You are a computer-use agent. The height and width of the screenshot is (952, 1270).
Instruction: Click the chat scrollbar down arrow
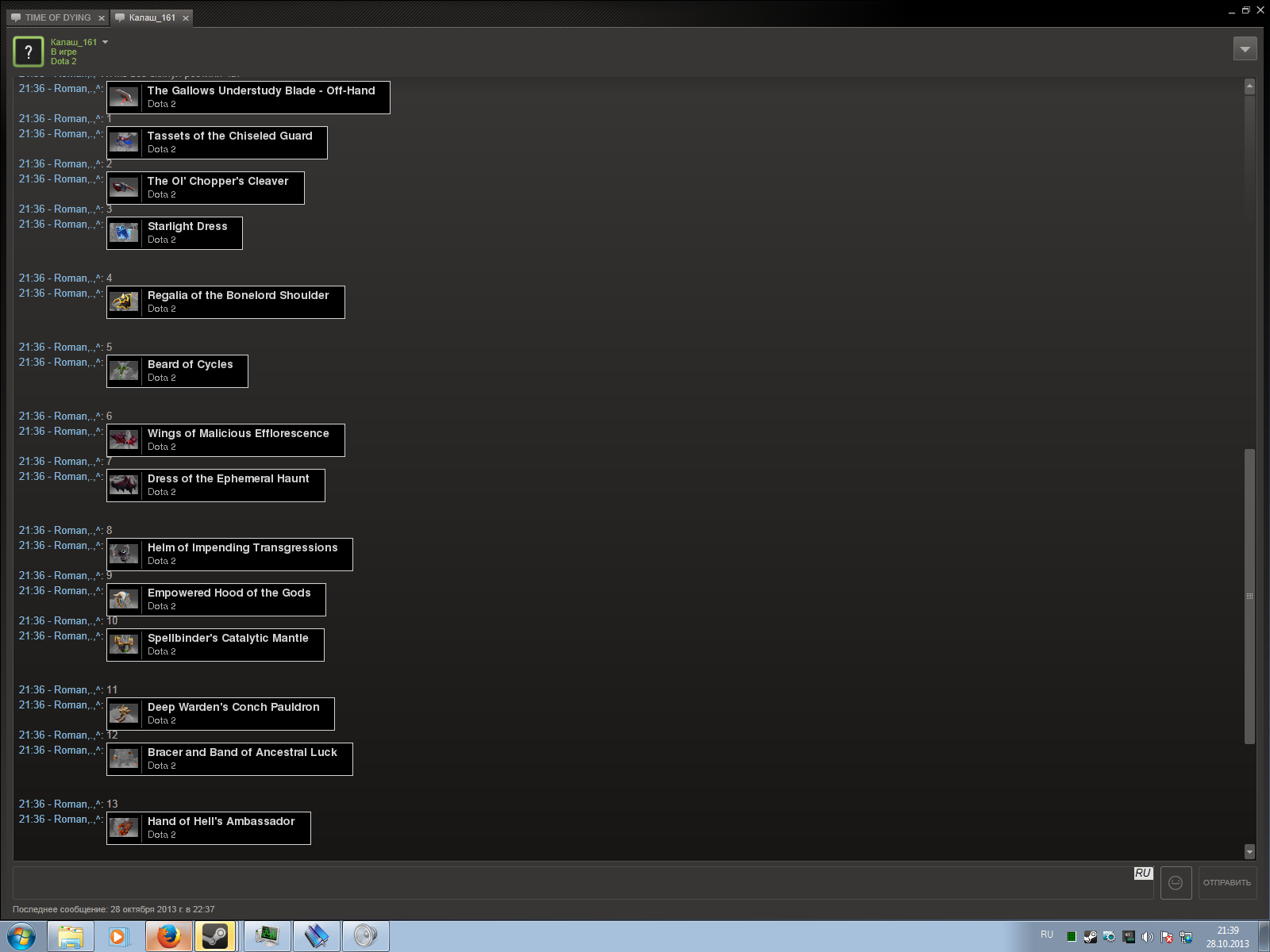pos(1249,852)
